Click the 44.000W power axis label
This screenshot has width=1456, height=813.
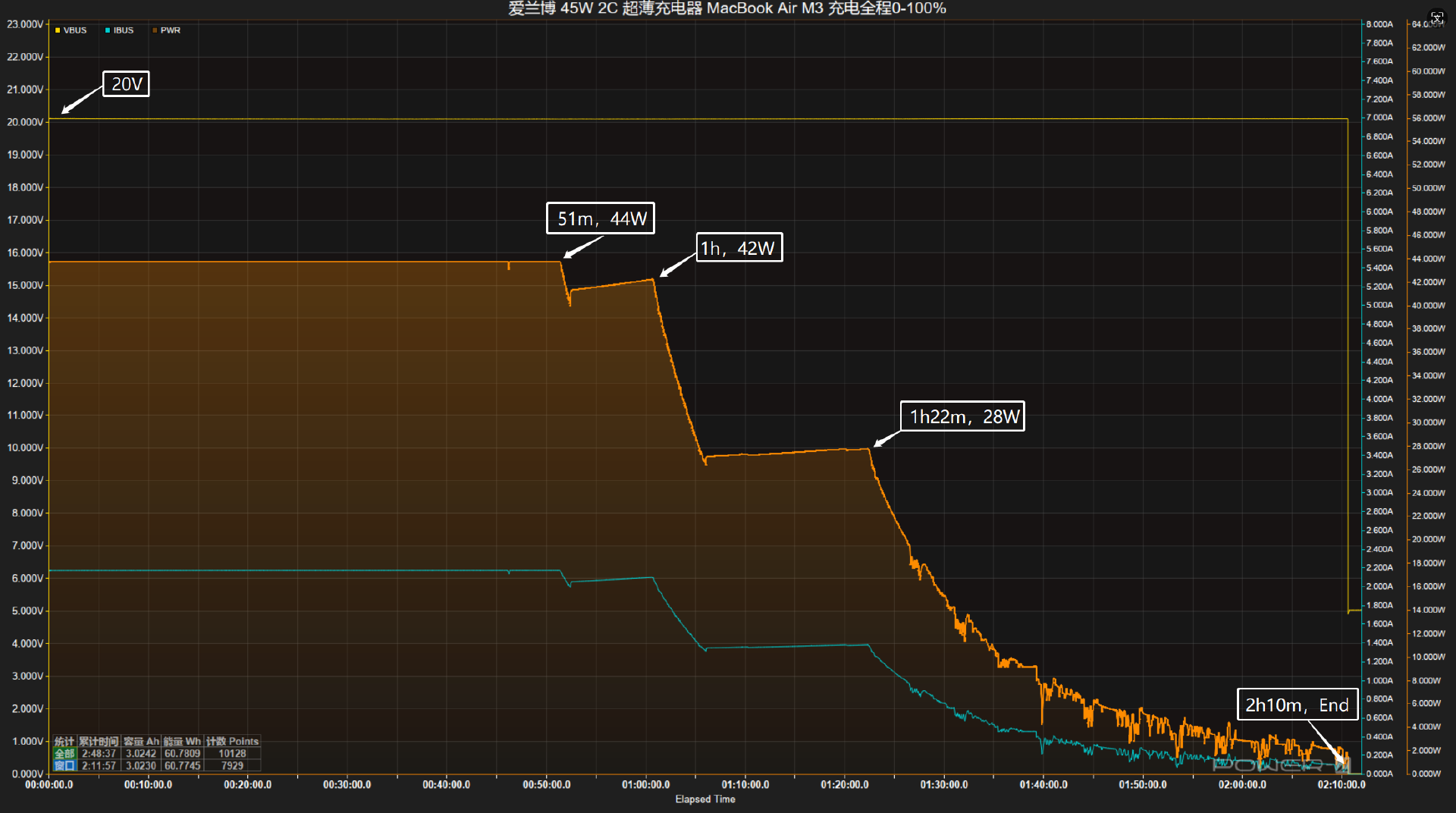pos(1429,259)
